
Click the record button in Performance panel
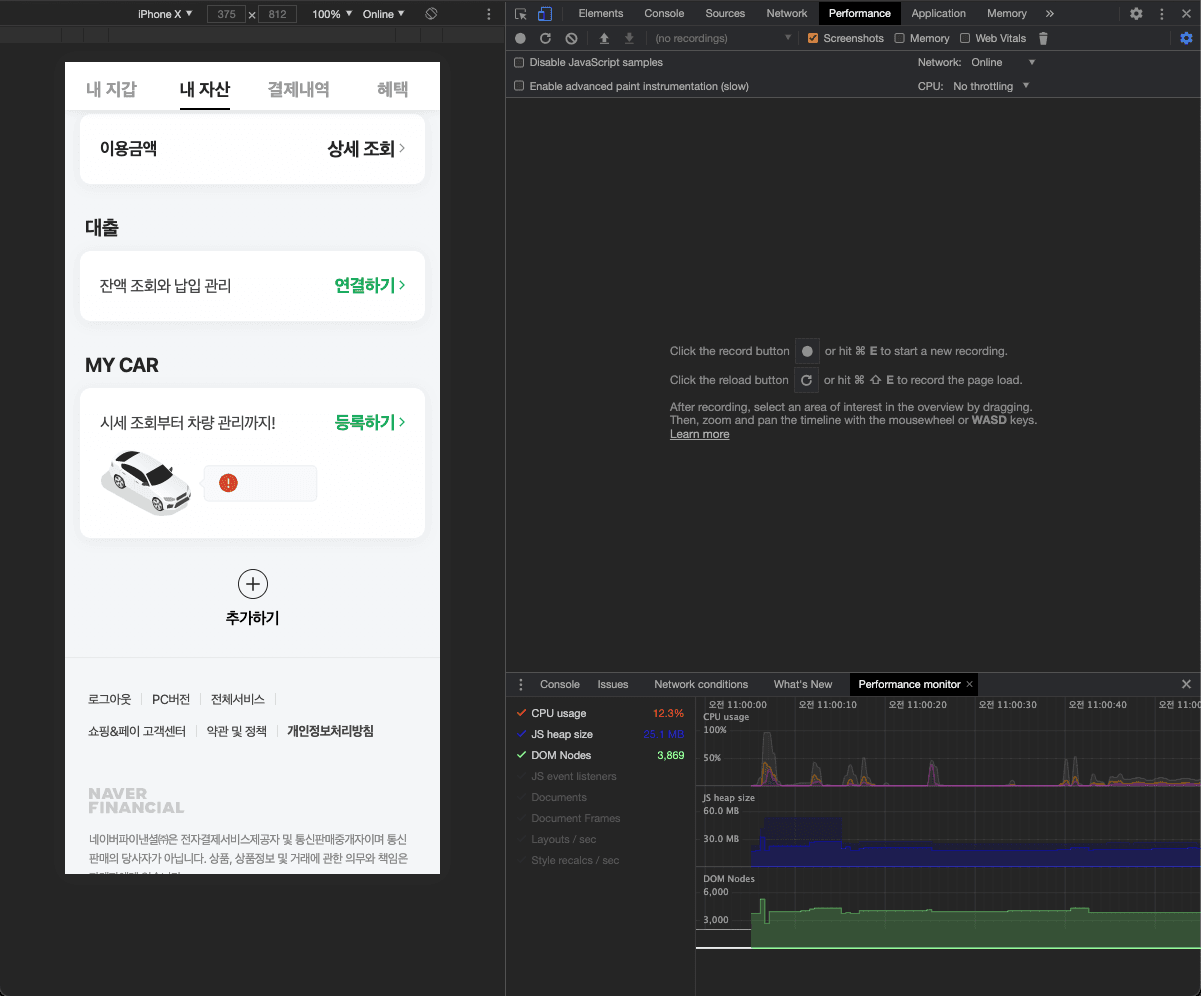click(x=520, y=38)
